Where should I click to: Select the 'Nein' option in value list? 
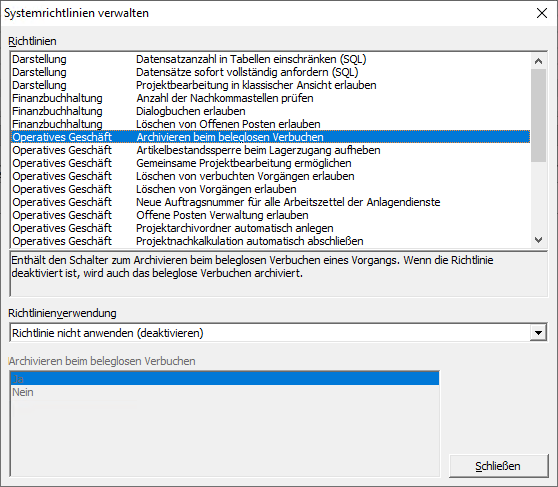(x=225, y=392)
